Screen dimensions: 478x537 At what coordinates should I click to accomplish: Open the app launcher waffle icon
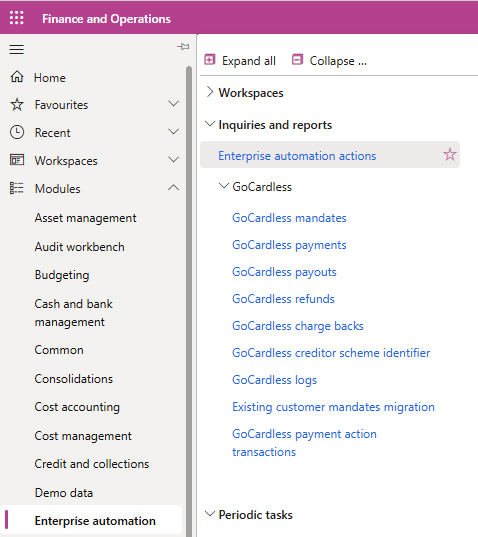tap(16, 17)
